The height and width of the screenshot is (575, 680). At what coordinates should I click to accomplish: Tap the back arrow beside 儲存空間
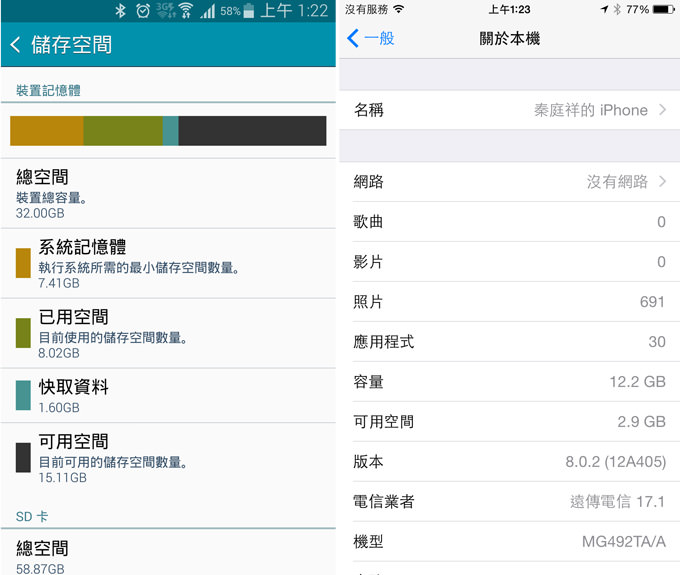click(x=15, y=45)
